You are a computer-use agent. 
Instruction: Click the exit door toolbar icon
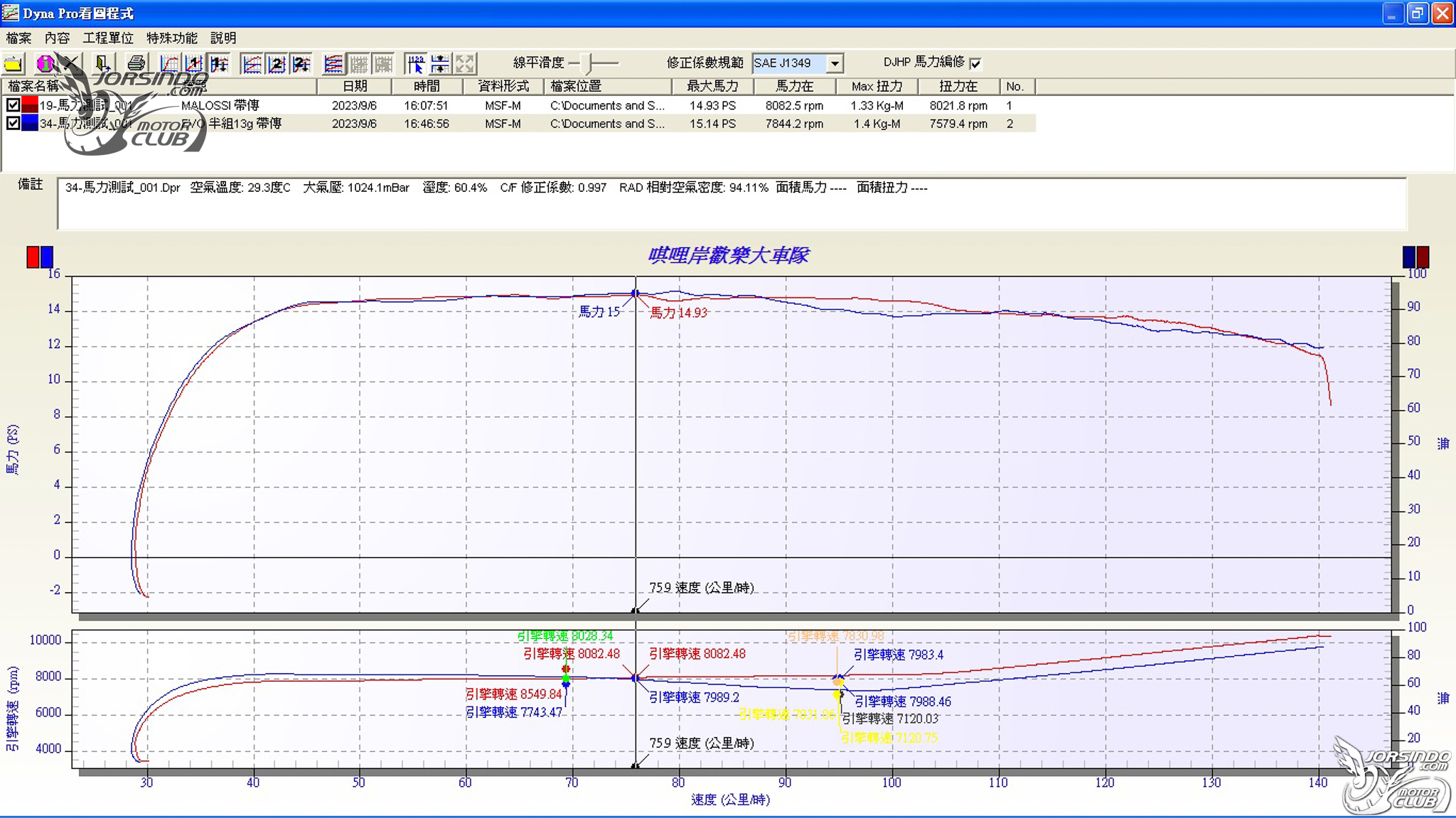[x=102, y=64]
